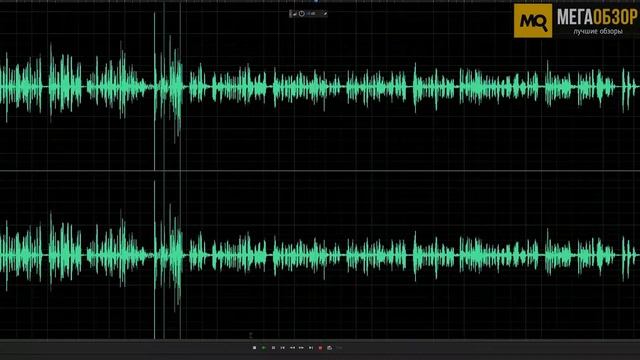This screenshot has width=640, height=360.
Task: Move playhead to next marker
Action: tap(311, 348)
